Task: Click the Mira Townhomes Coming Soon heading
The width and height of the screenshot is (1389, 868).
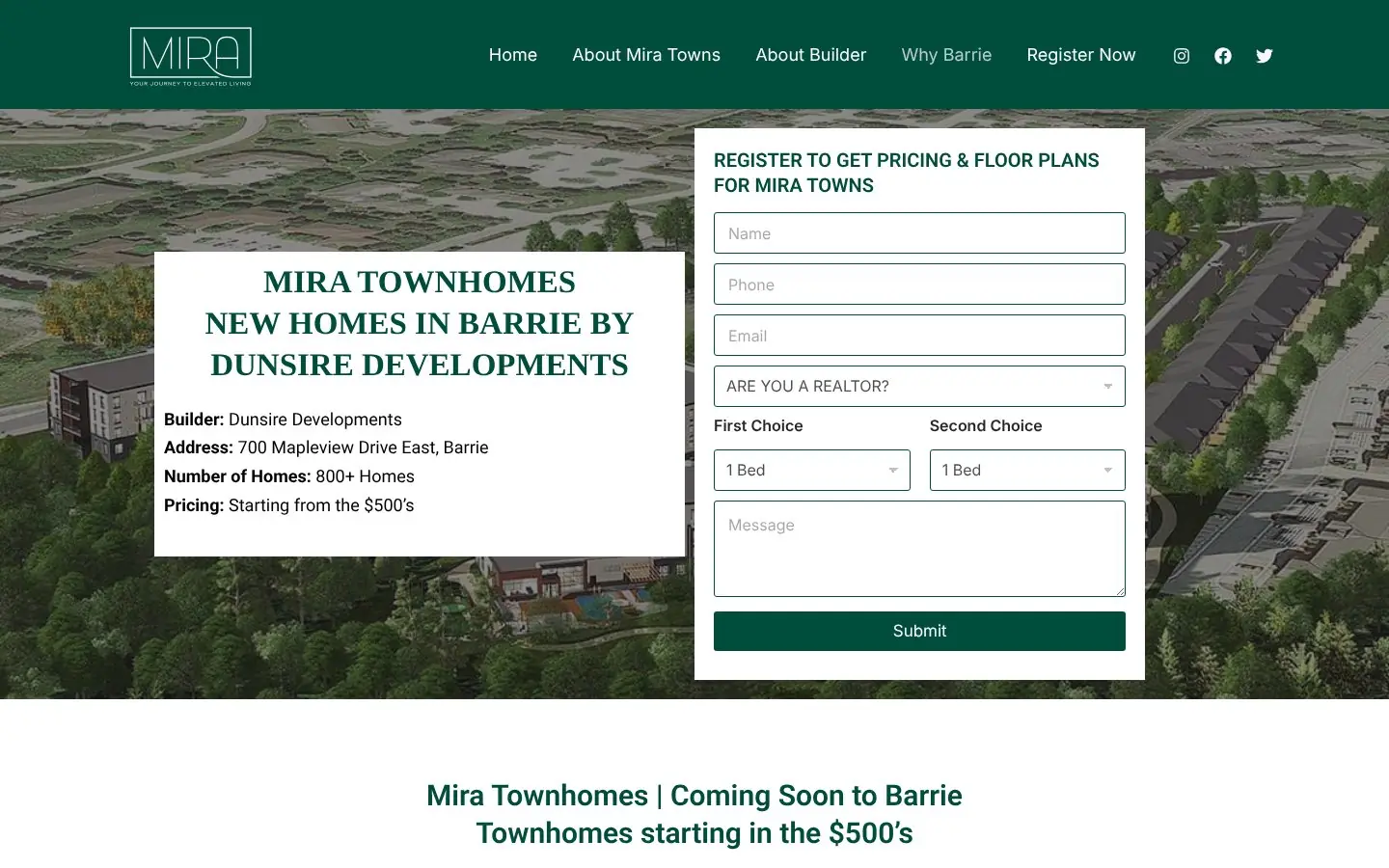Action: coord(694,814)
